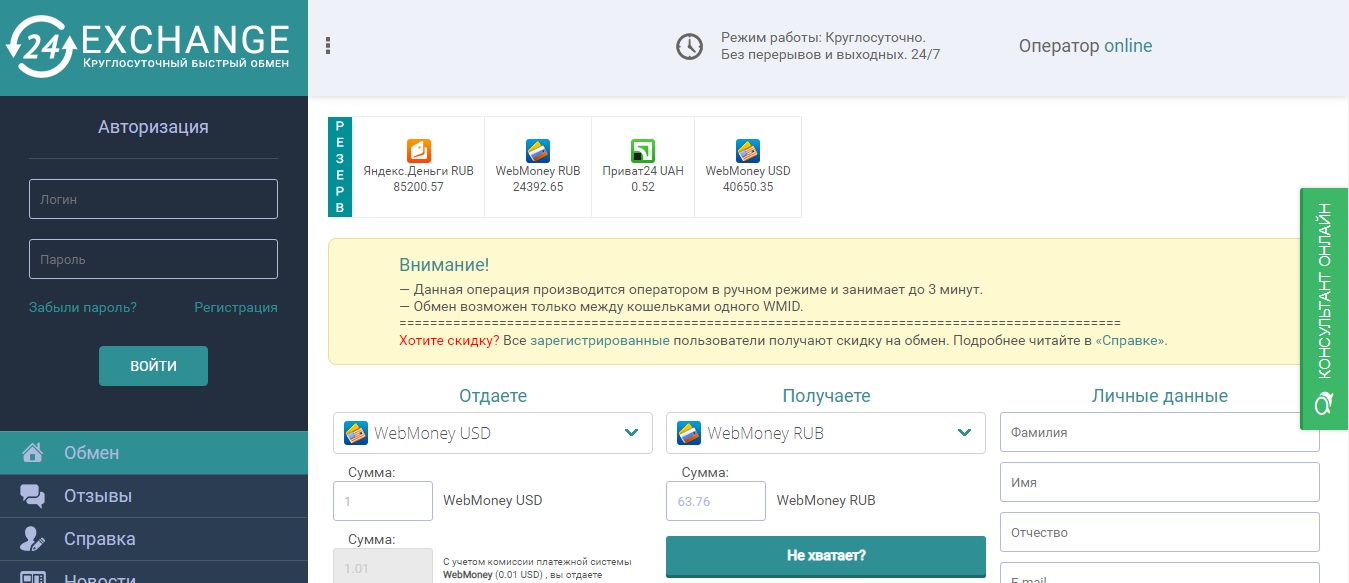
Task: Open the Отдаете currency dropdown
Action: tap(492, 433)
